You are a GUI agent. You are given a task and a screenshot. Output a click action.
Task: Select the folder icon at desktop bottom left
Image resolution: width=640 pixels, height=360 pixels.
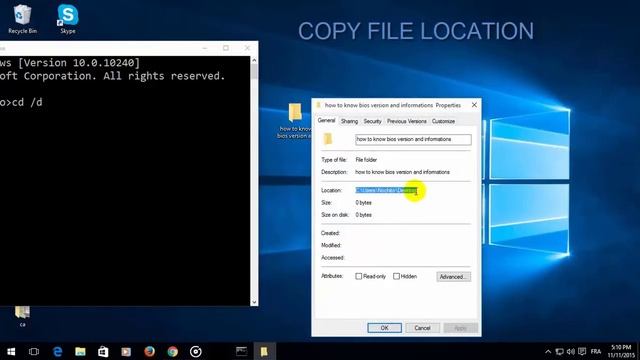point(22,316)
